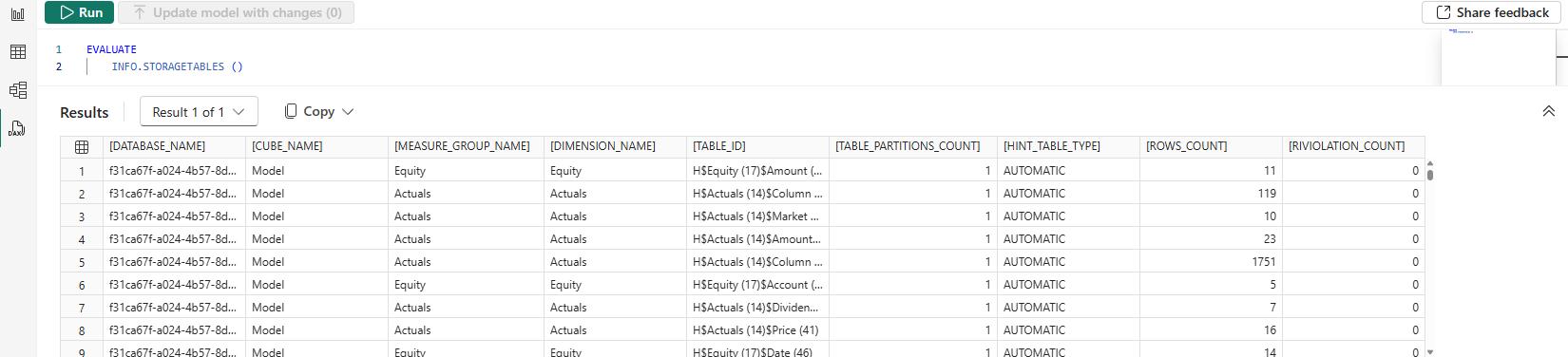
Task: Open the Result 1 of 1 dropdown
Action: coord(199,112)
